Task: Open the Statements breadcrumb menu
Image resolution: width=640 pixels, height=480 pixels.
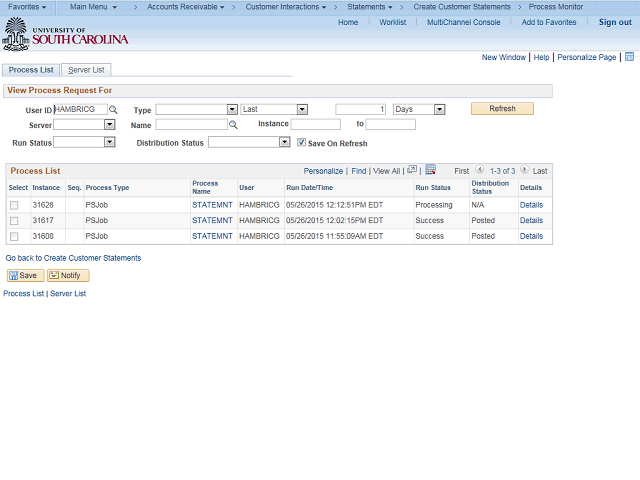Action: click(370, 7)
